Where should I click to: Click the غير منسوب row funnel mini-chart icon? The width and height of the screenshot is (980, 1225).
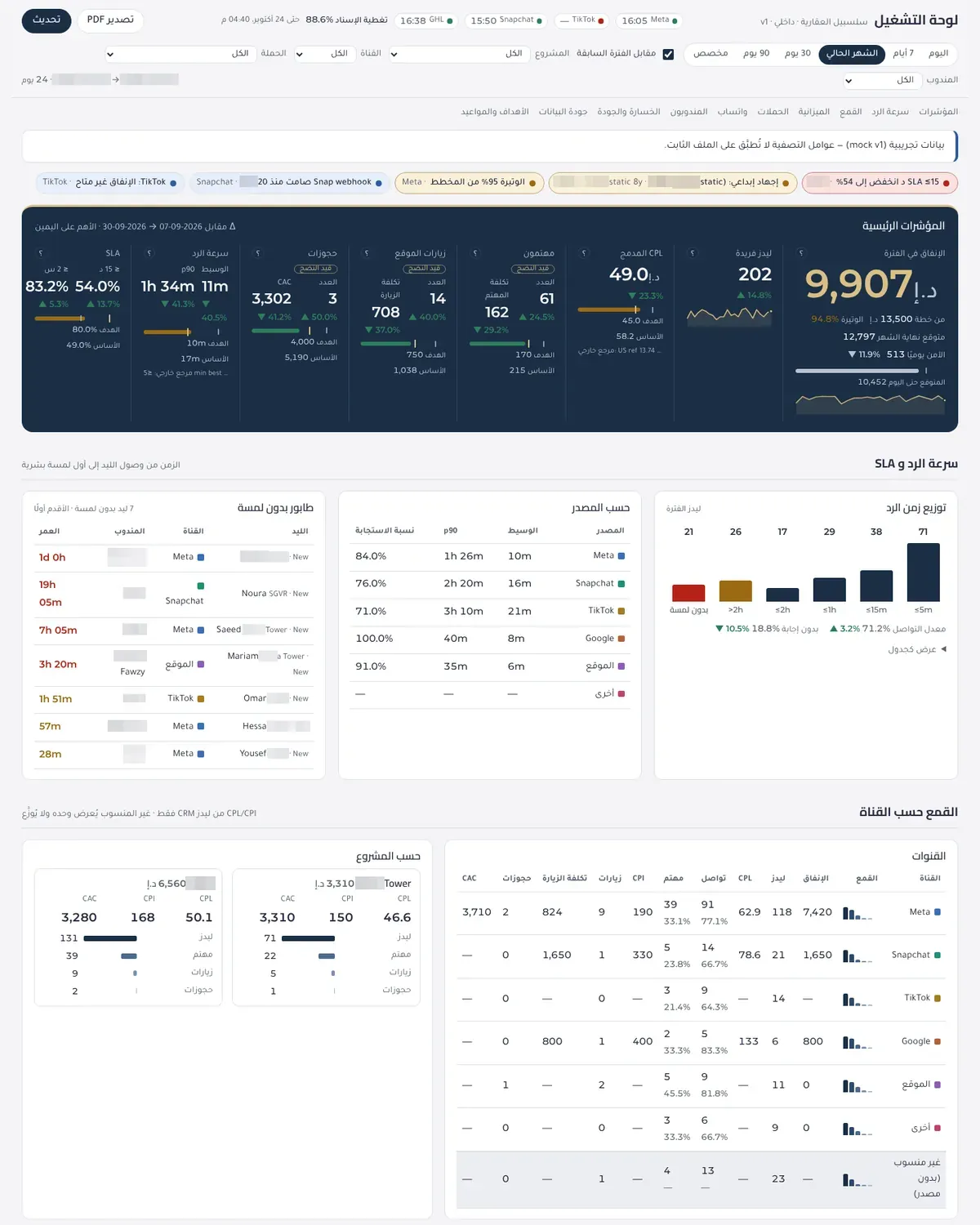click(x=857, y=1179)
